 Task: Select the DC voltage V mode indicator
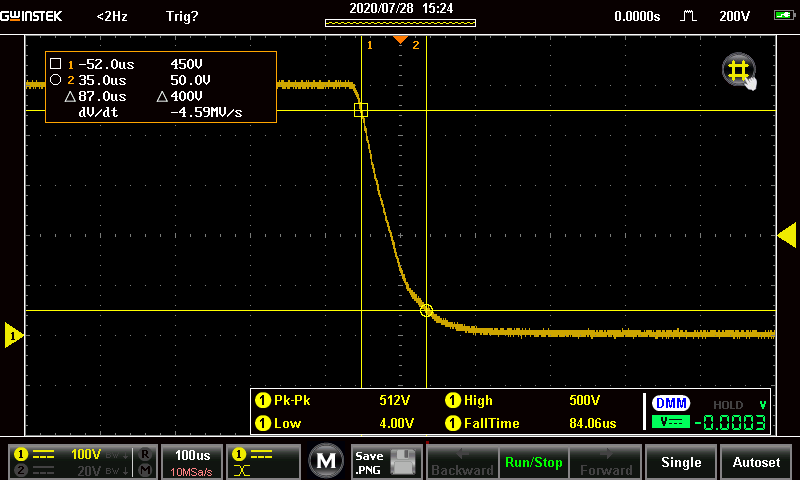pos(671,422)
